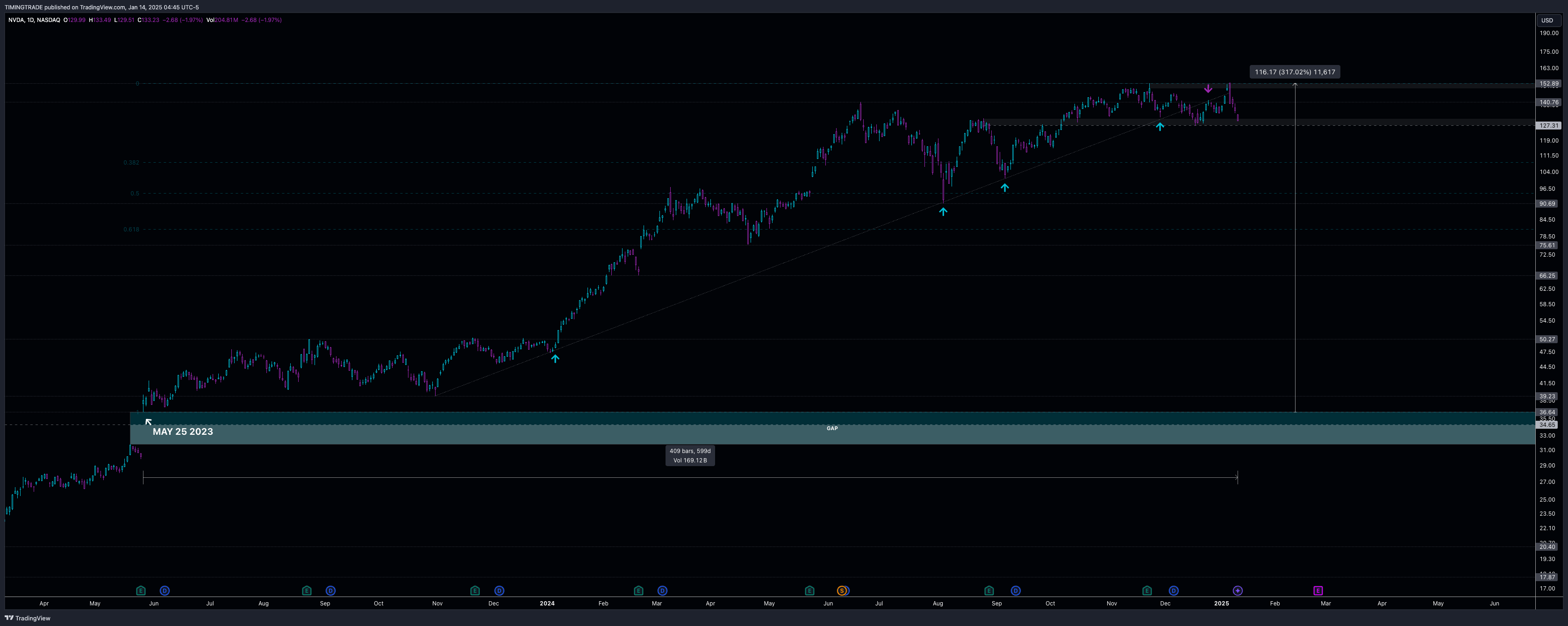Image resolution: width=1568 pixels, height=626 pixels.
Task: Open the dividend marker for September 2023
Action: (330, 590)
